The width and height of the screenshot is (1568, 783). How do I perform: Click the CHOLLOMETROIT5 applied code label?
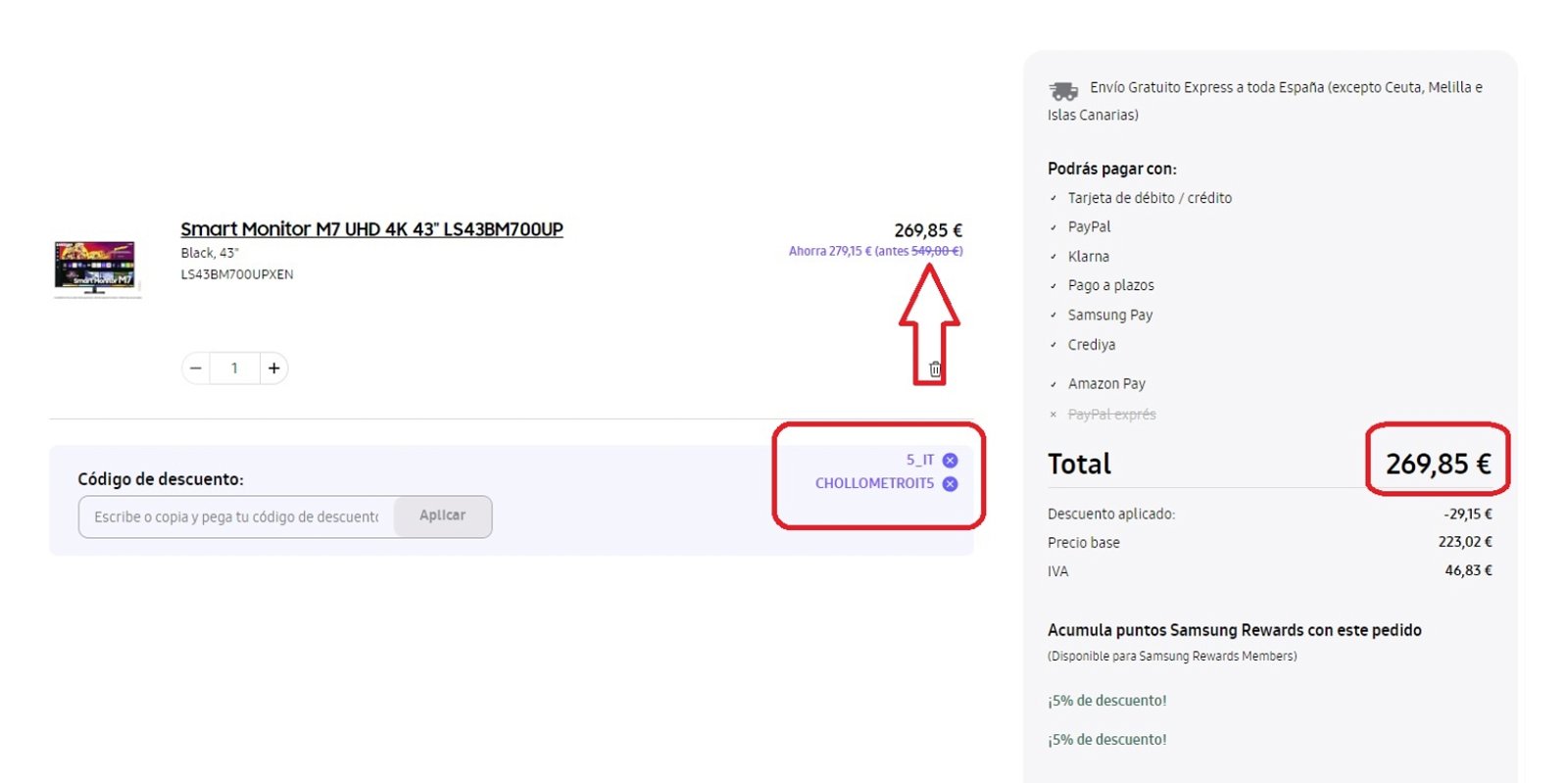pos(874,483)
